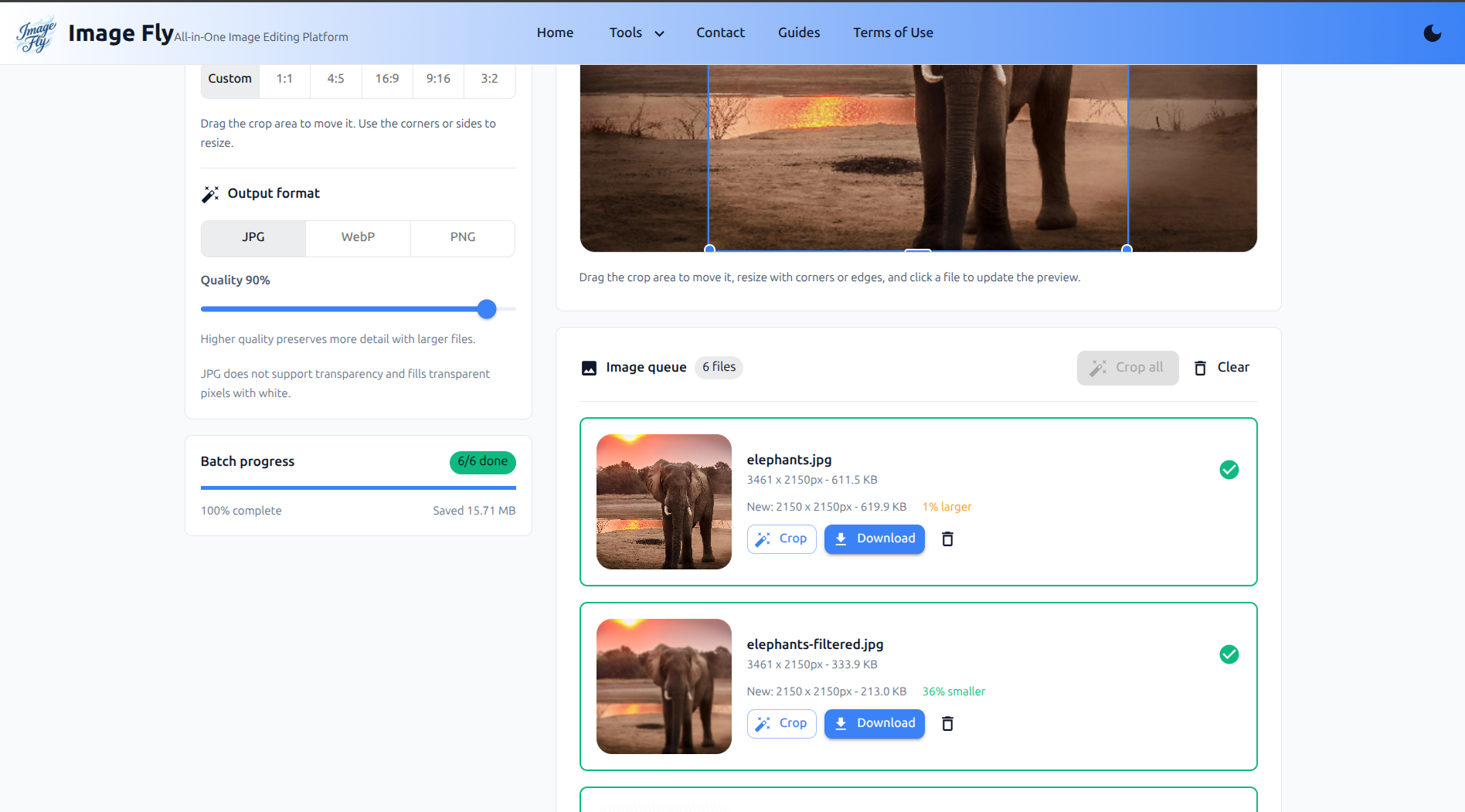This screenshot has width=1465, height=812.
Task: Click the wand icon beside Output format
Action: tap(209, 193)
